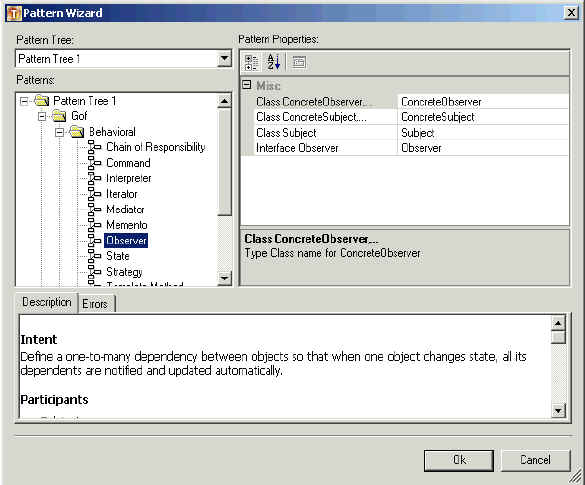Image resolution: width=585 pixels, height=485 pixels.
Task: Confirm with the Ok button
Action: [x=459, y=460]
